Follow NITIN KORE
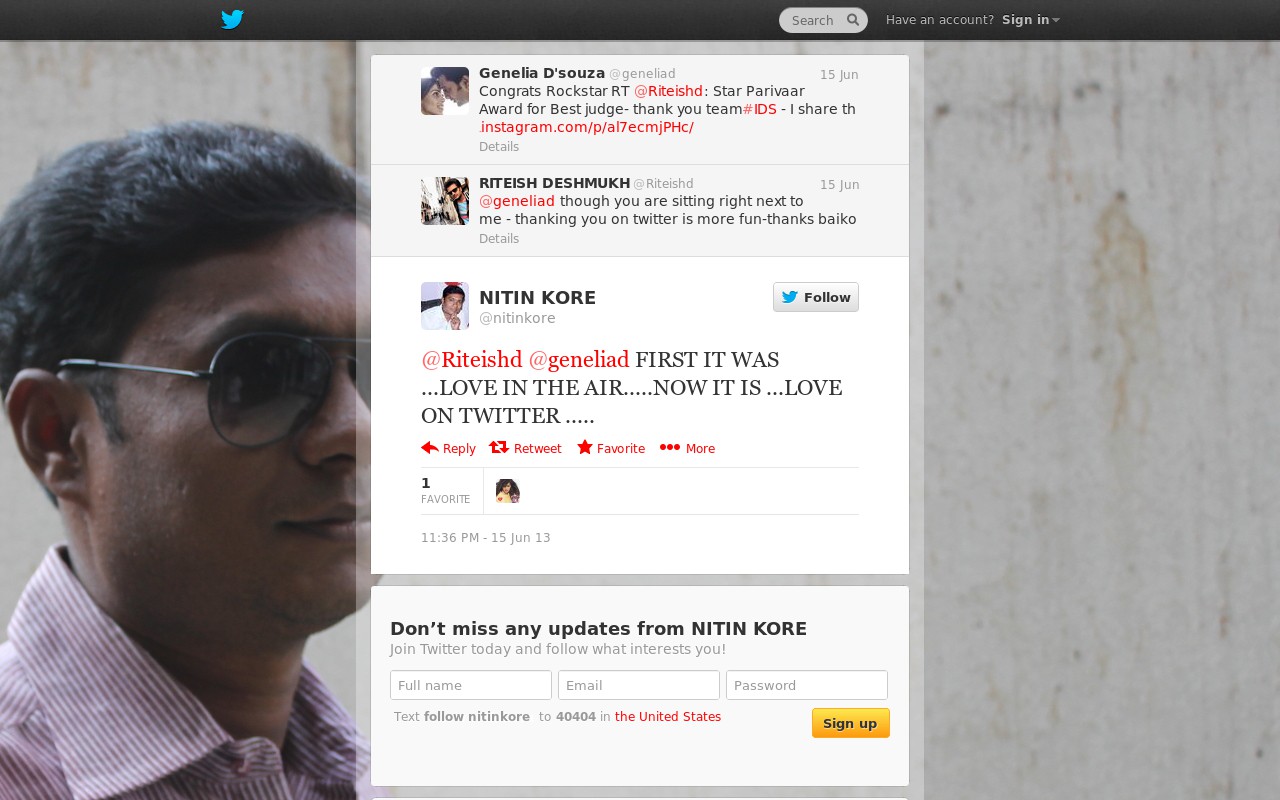The image size is (1280, 800). point(816,297)
